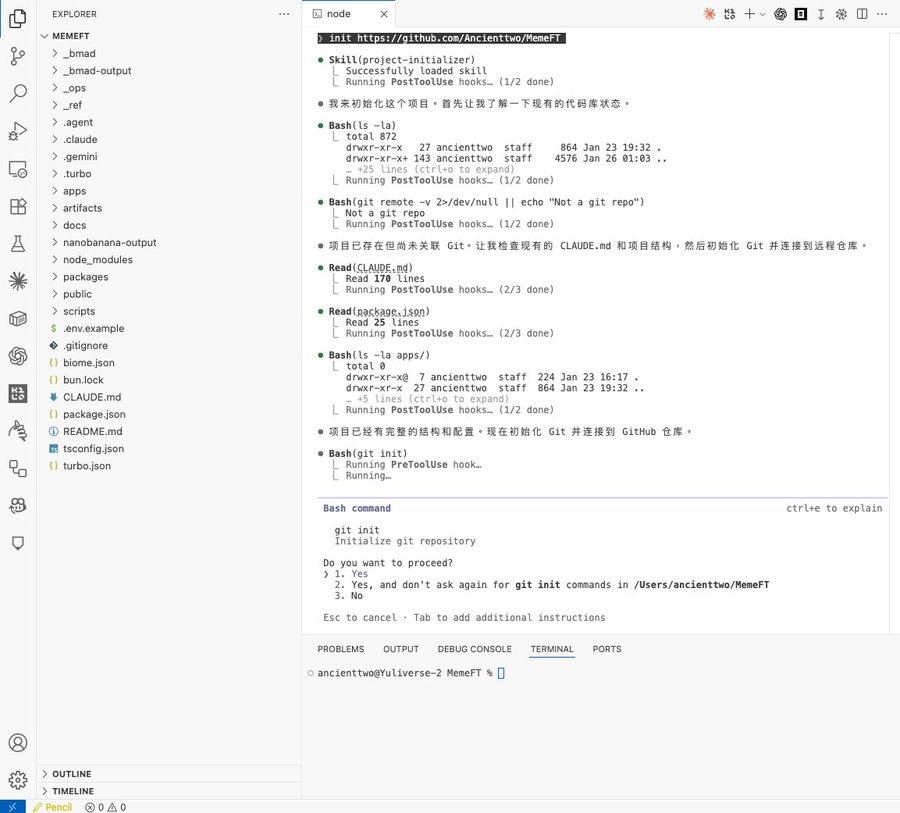The width and height of the screenshot is (900, 813).
Task: Open the .gitignore file
Action: coord(169,346)
